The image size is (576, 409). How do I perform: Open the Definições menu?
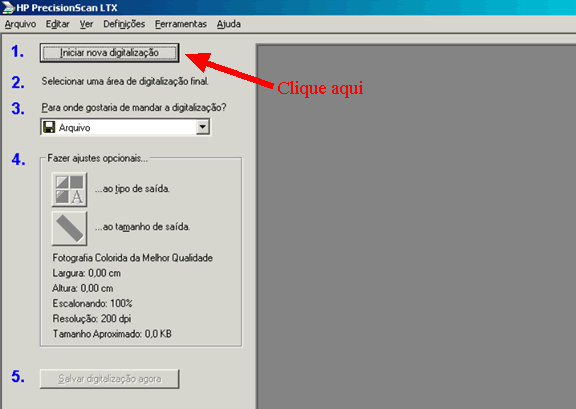click(x=124, y=24)
